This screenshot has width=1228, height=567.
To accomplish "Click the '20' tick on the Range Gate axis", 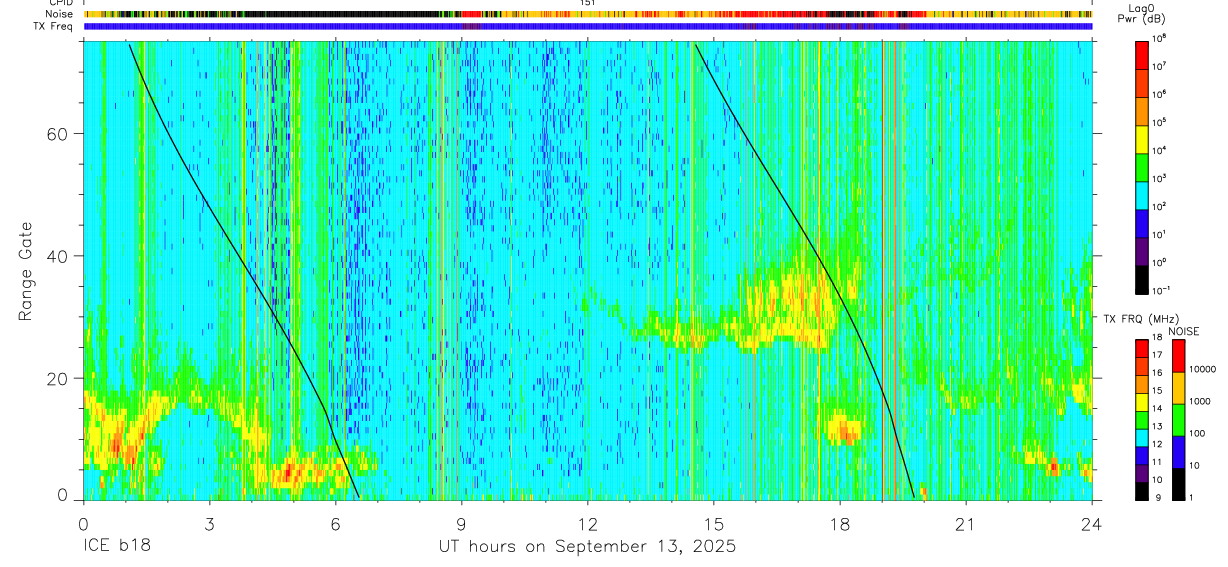I will 59,378.
